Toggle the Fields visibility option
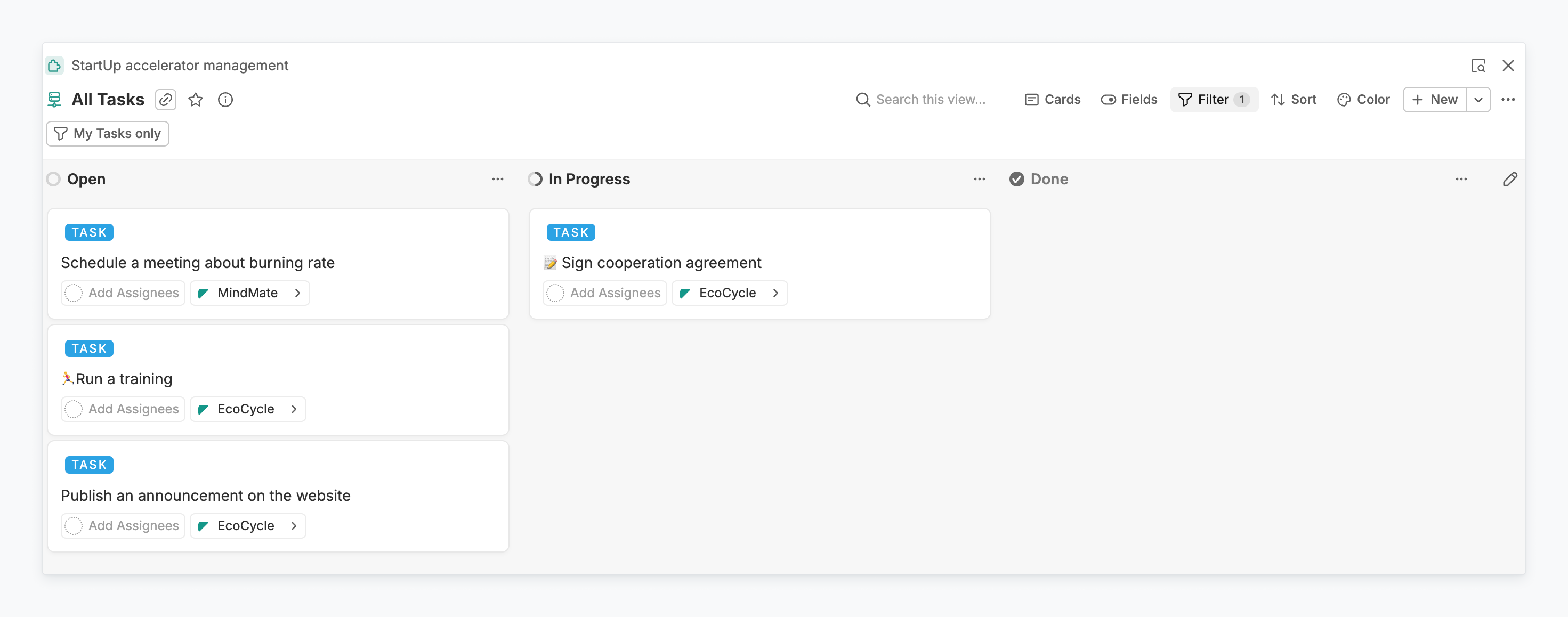 tap(1129, 100)
